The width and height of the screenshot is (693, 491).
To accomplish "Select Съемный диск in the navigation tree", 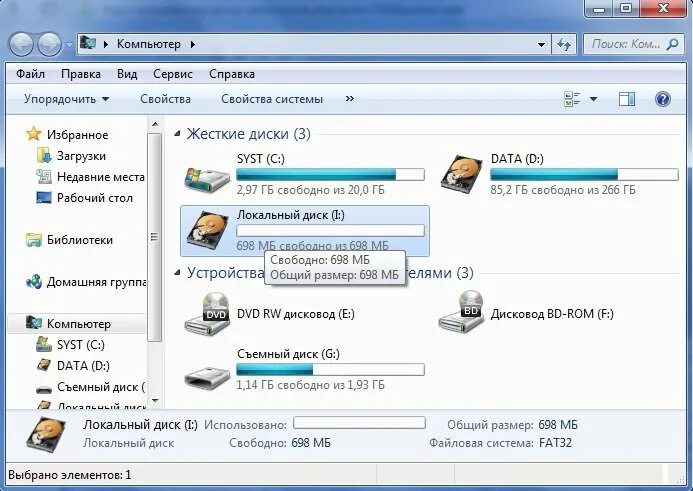I will point(101,387).
